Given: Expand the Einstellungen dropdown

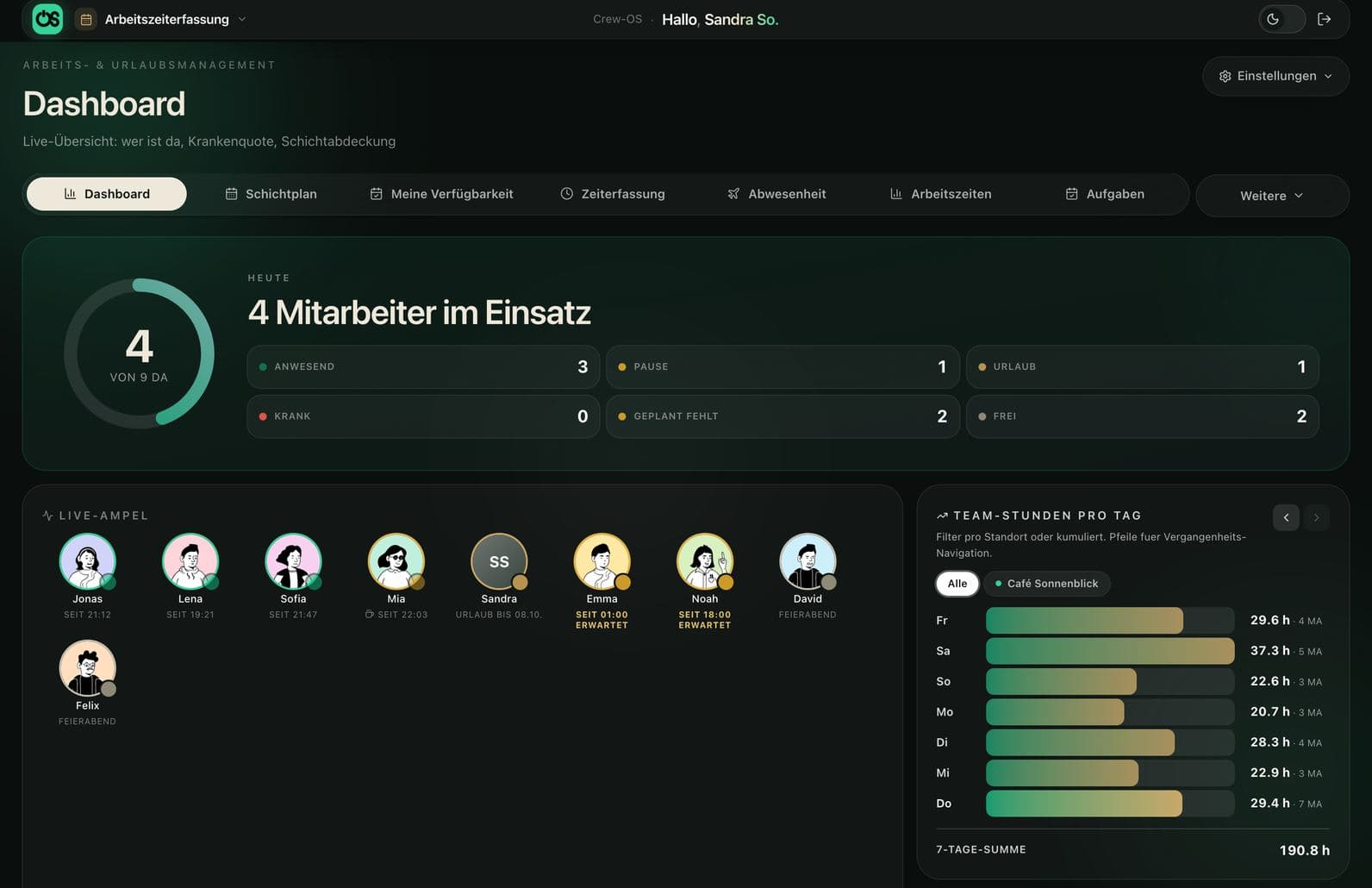Looking at the screenshot, I should point(1275,76).
